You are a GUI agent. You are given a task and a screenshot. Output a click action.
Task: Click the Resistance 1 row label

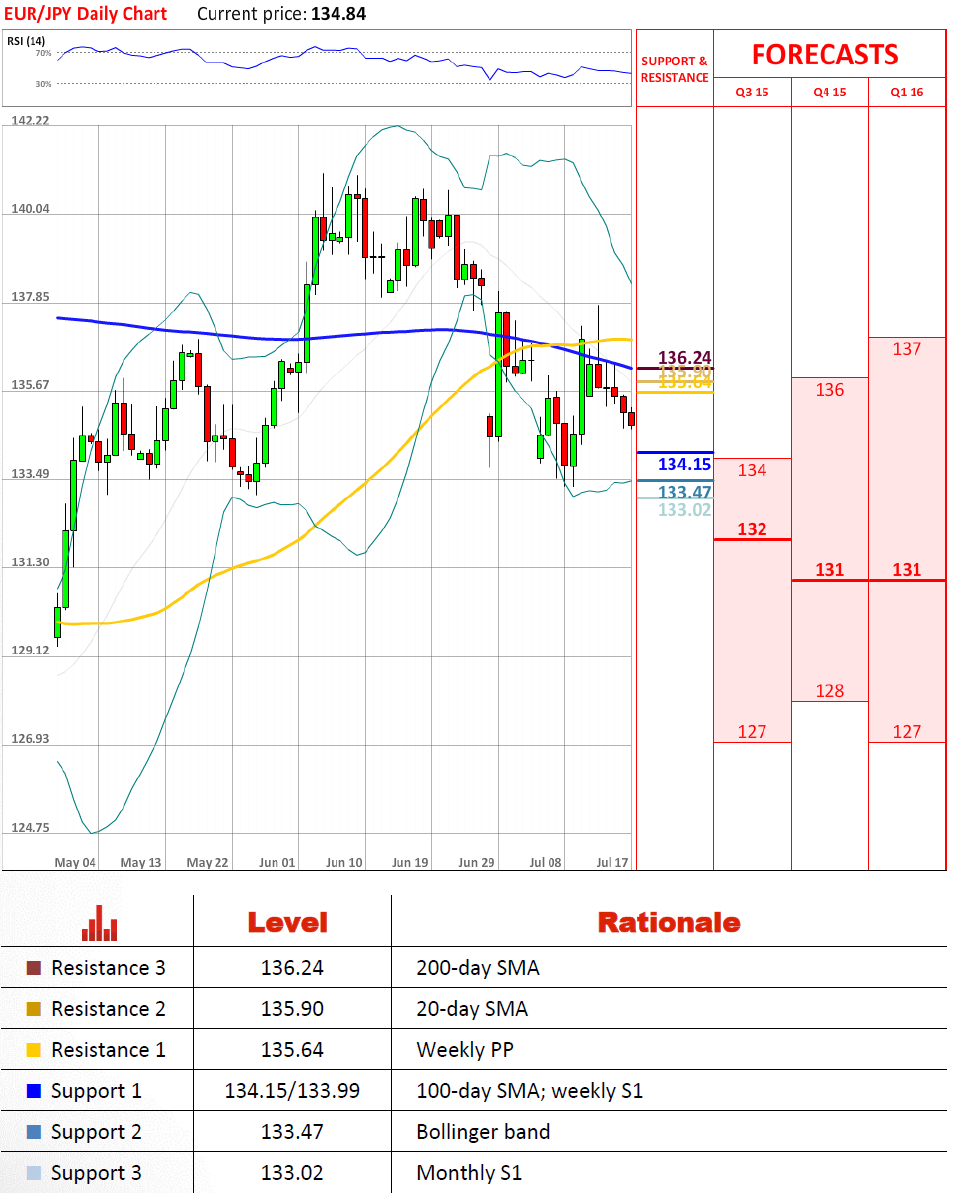pyautogui.click(x=108, y=1050)
